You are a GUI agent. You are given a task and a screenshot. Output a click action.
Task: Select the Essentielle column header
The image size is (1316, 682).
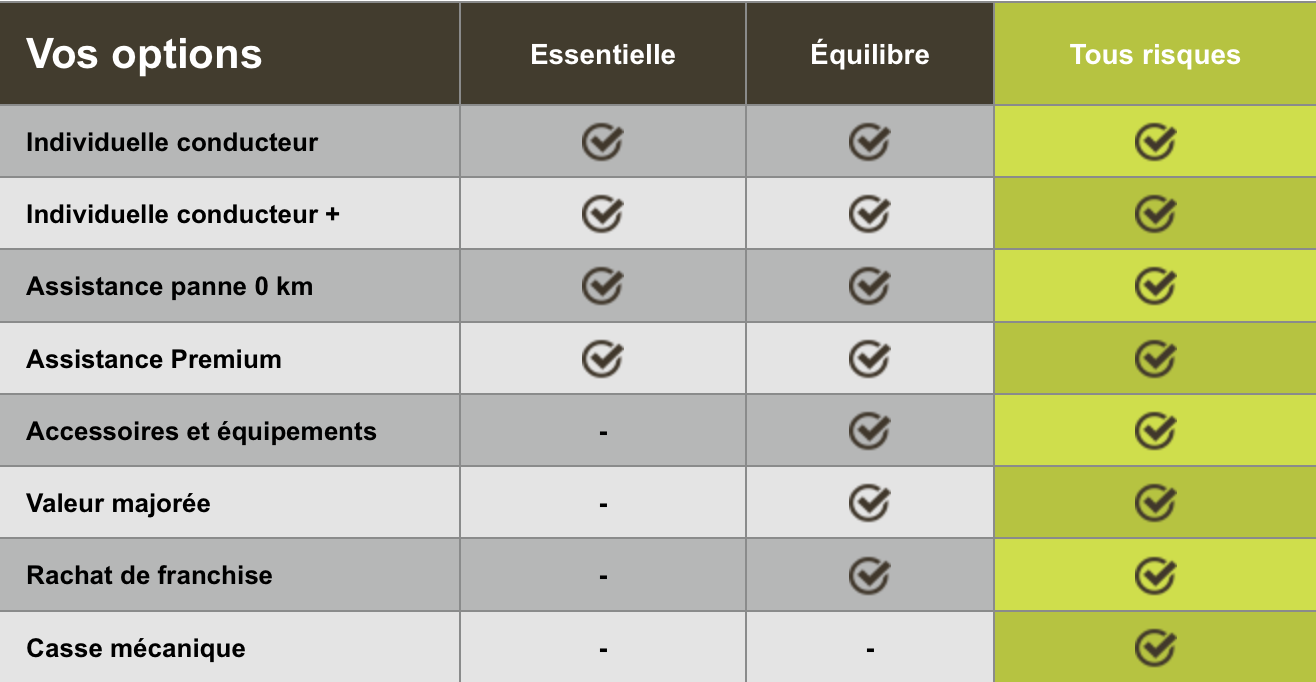tap(603, 54)
